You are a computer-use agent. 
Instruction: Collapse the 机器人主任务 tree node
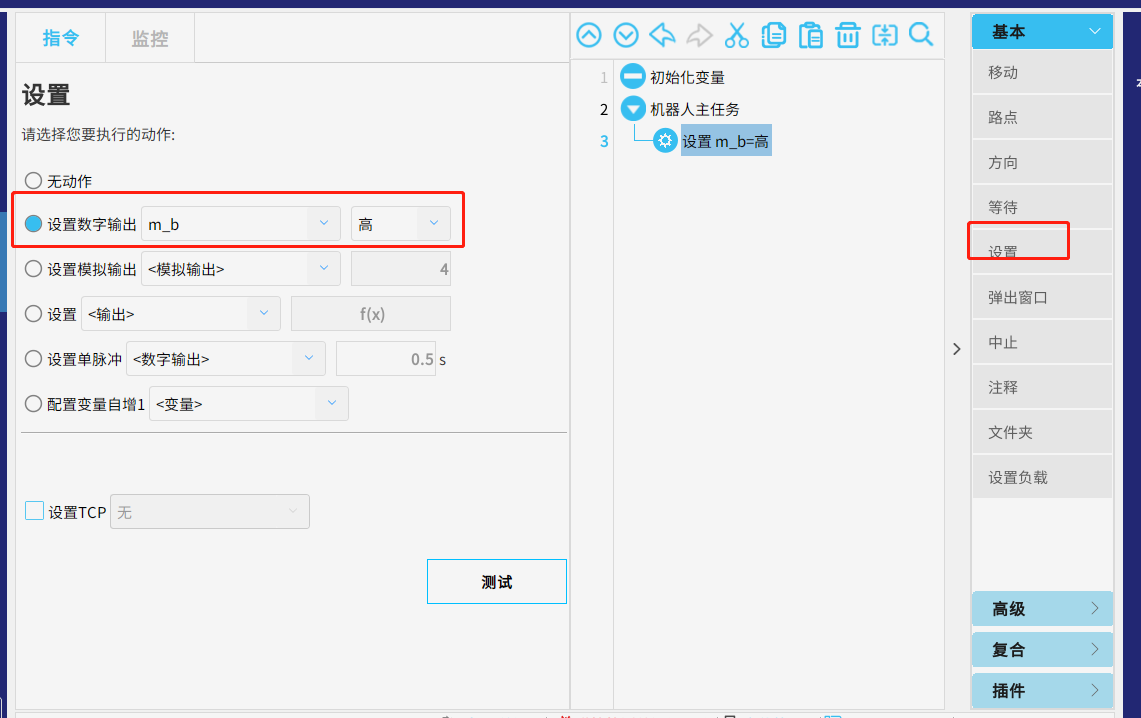(632, 109)
